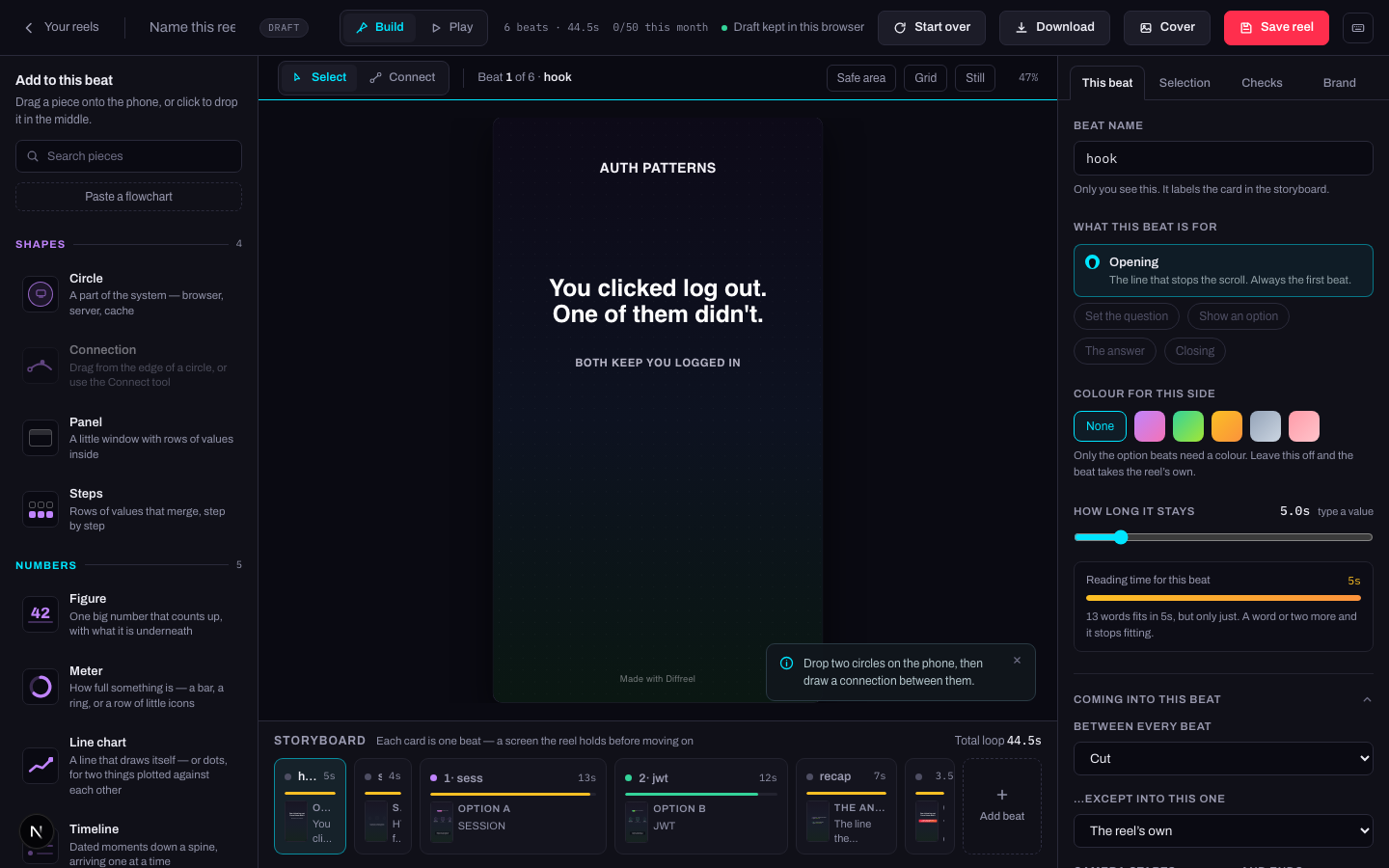Click the Search pieces field
This screenshot has height=868, width=1389.
(128, 156)
